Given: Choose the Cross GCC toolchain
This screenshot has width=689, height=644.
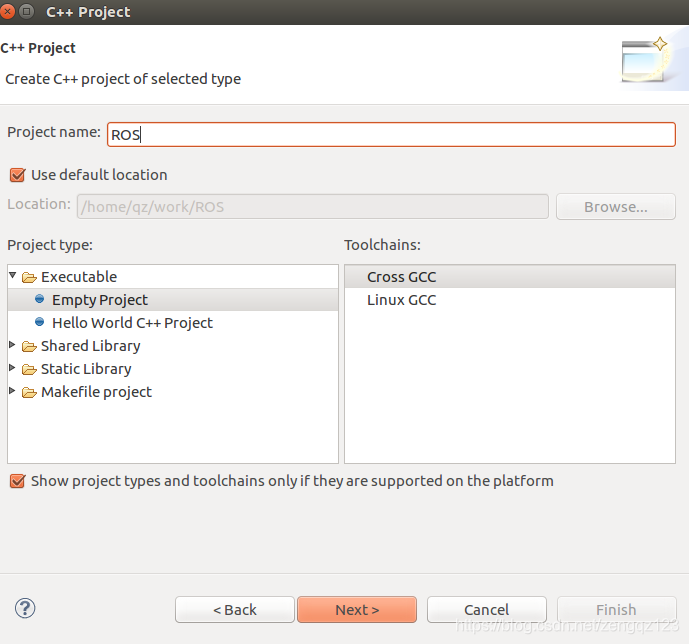Looking at the screenshot, I should [510, 277].
